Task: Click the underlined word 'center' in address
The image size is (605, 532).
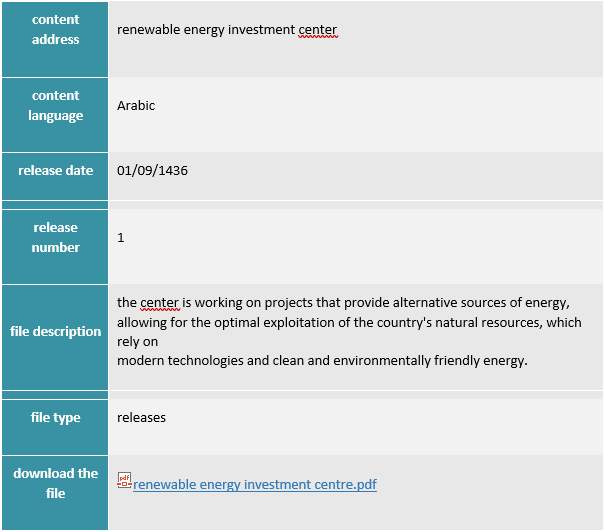Action: (x=318, y=30)
